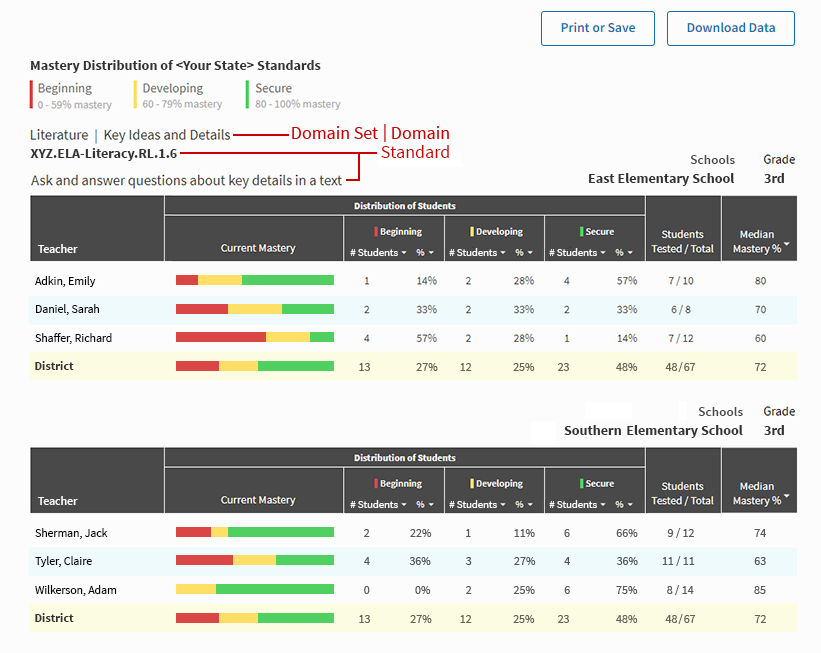The width and height of the screenshot is (821, 653).
Task: Click the Key Ideas and Details domain
Action: pos(167,135)
